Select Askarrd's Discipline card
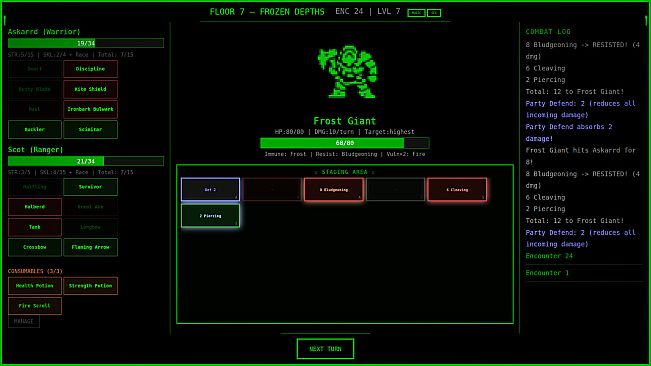 click(91, 69)
